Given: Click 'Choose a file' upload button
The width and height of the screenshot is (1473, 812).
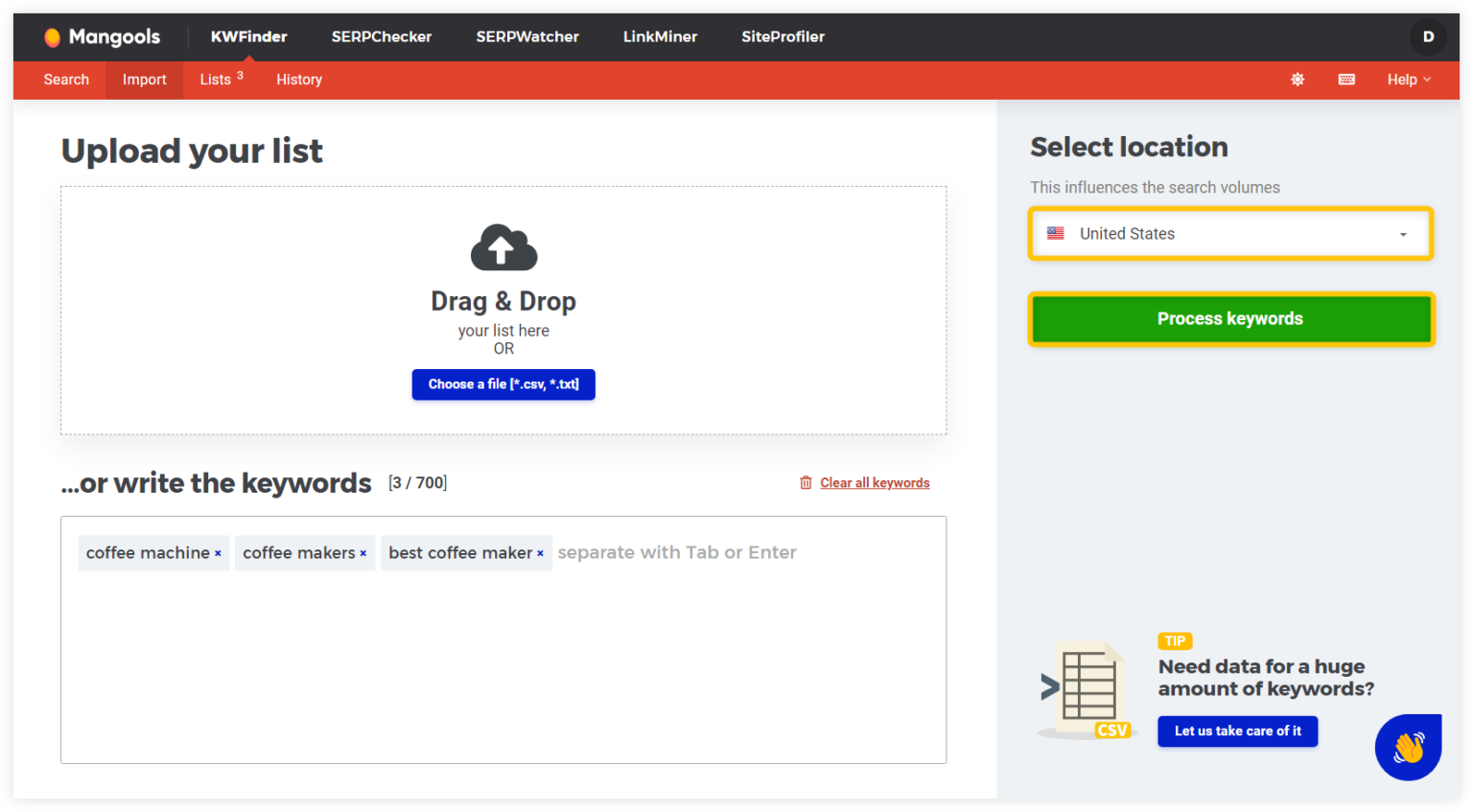Looking at the screenshot, I should (503, 384).
